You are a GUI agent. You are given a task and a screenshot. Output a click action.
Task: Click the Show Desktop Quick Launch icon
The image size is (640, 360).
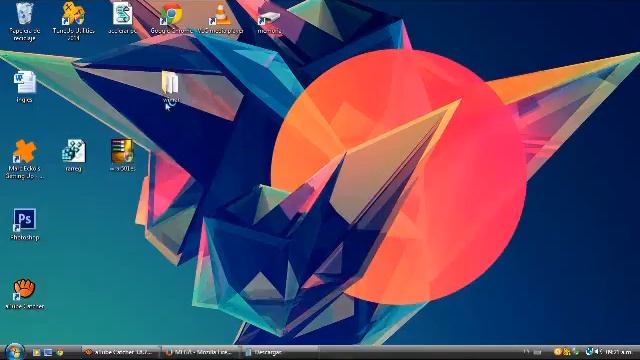point(48,352)
